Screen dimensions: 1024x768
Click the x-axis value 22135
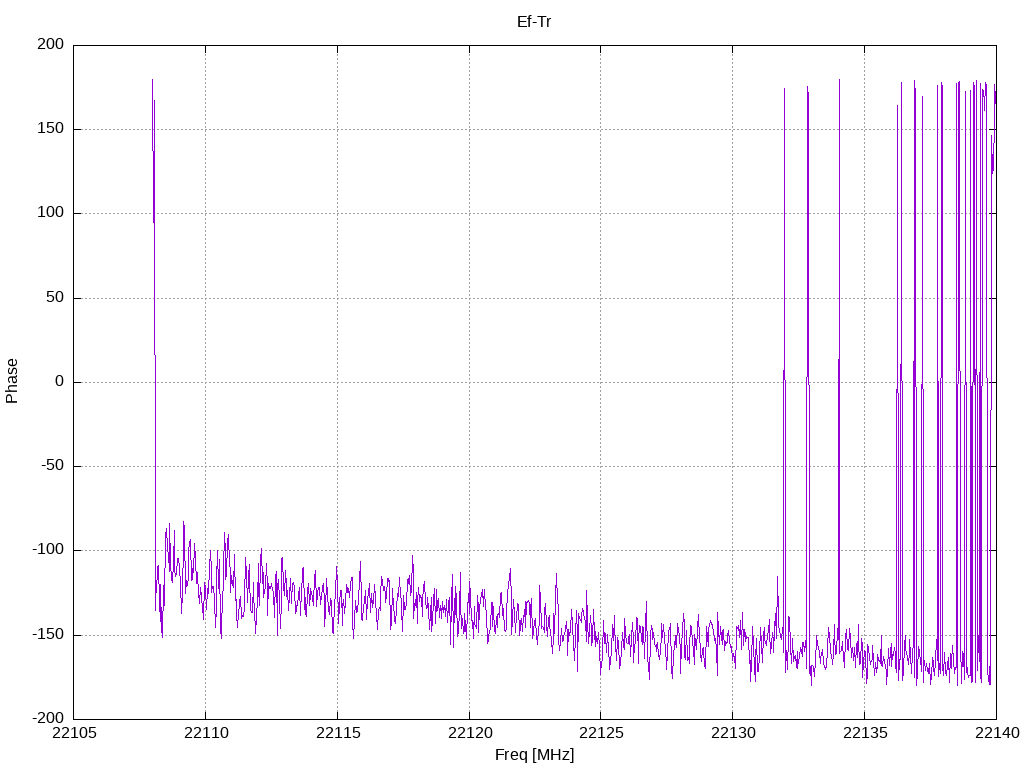(865, 733)
